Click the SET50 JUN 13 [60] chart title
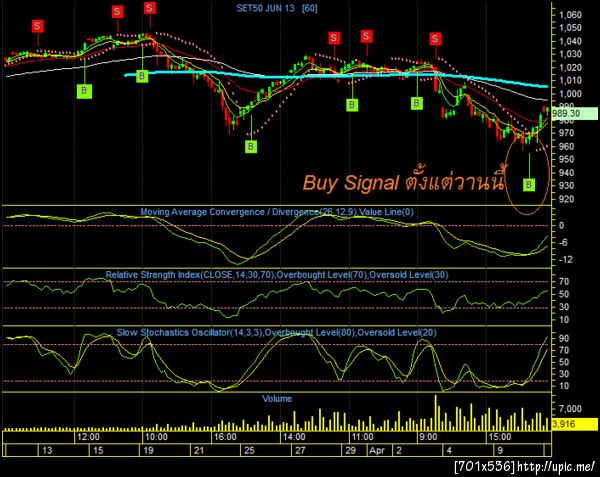 pos(277,8)
